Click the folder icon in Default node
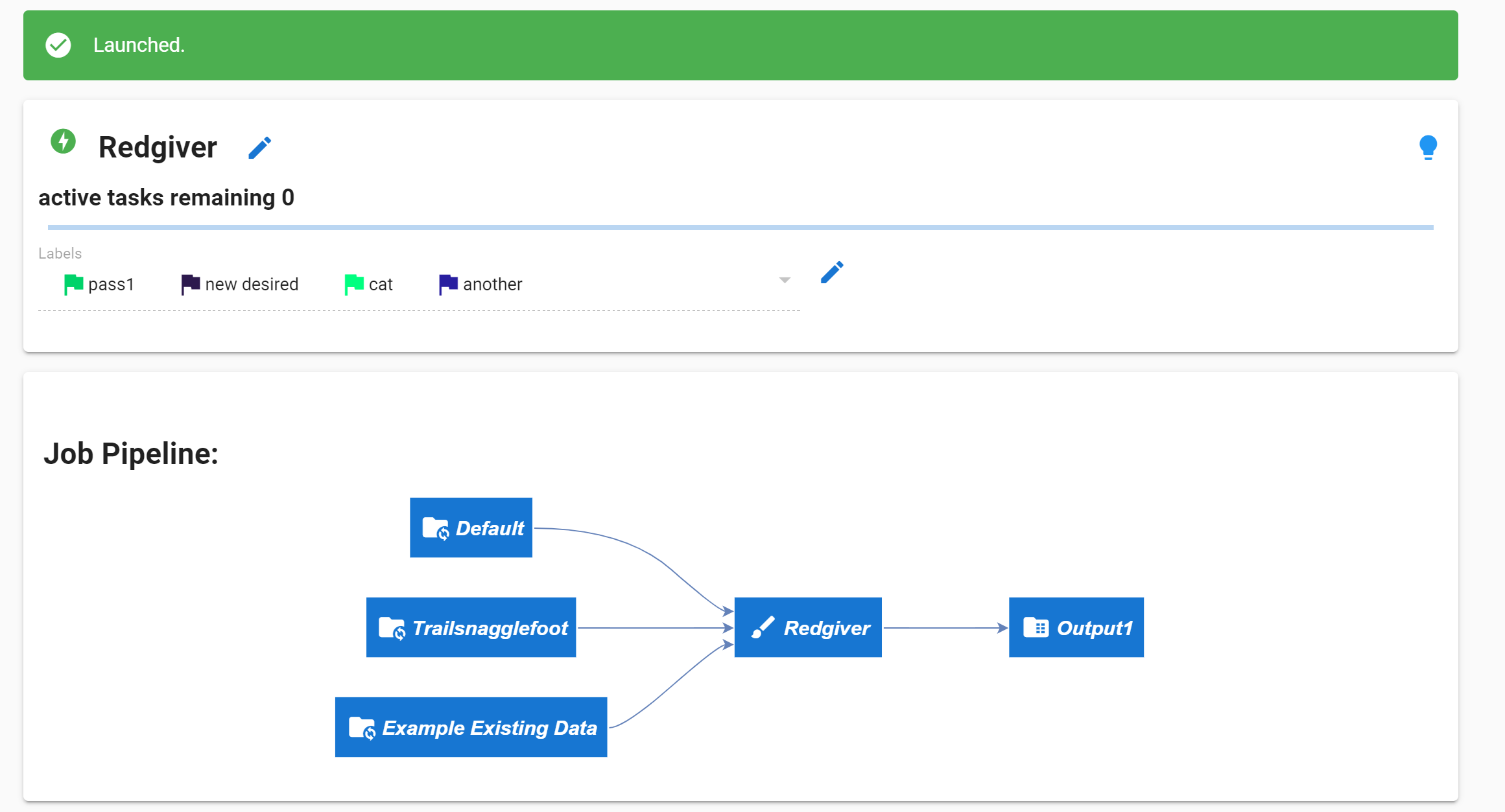 [x=435, y=528]
